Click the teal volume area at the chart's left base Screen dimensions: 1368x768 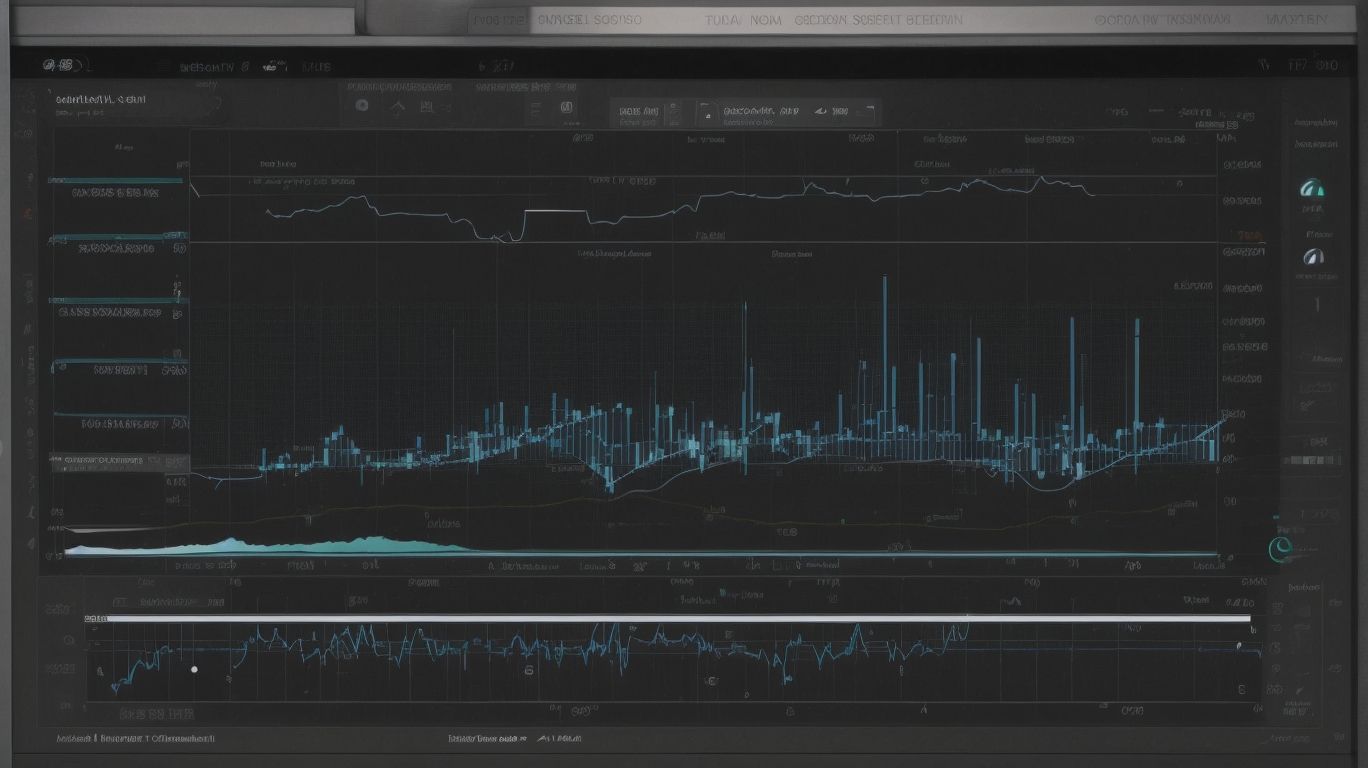point(270,545)
